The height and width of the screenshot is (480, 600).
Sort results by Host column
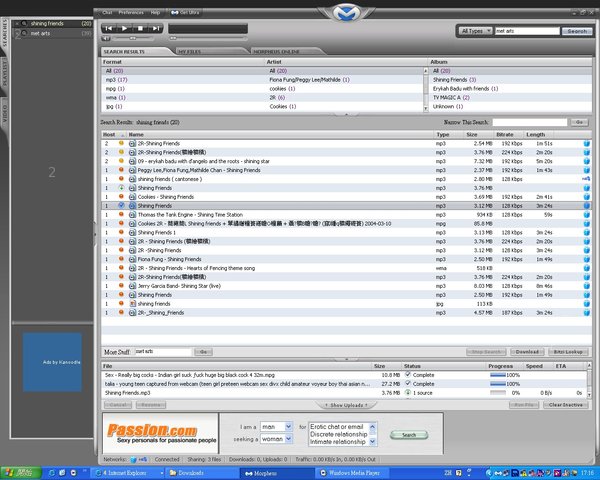[110, 135]
